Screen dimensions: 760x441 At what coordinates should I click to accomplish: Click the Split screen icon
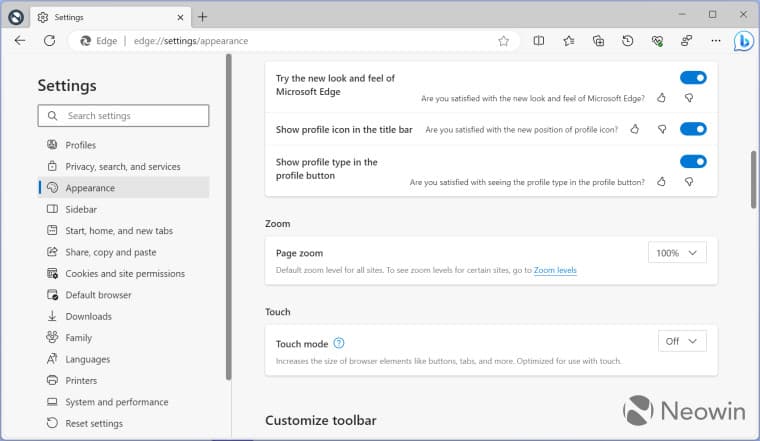click(539, 41)
